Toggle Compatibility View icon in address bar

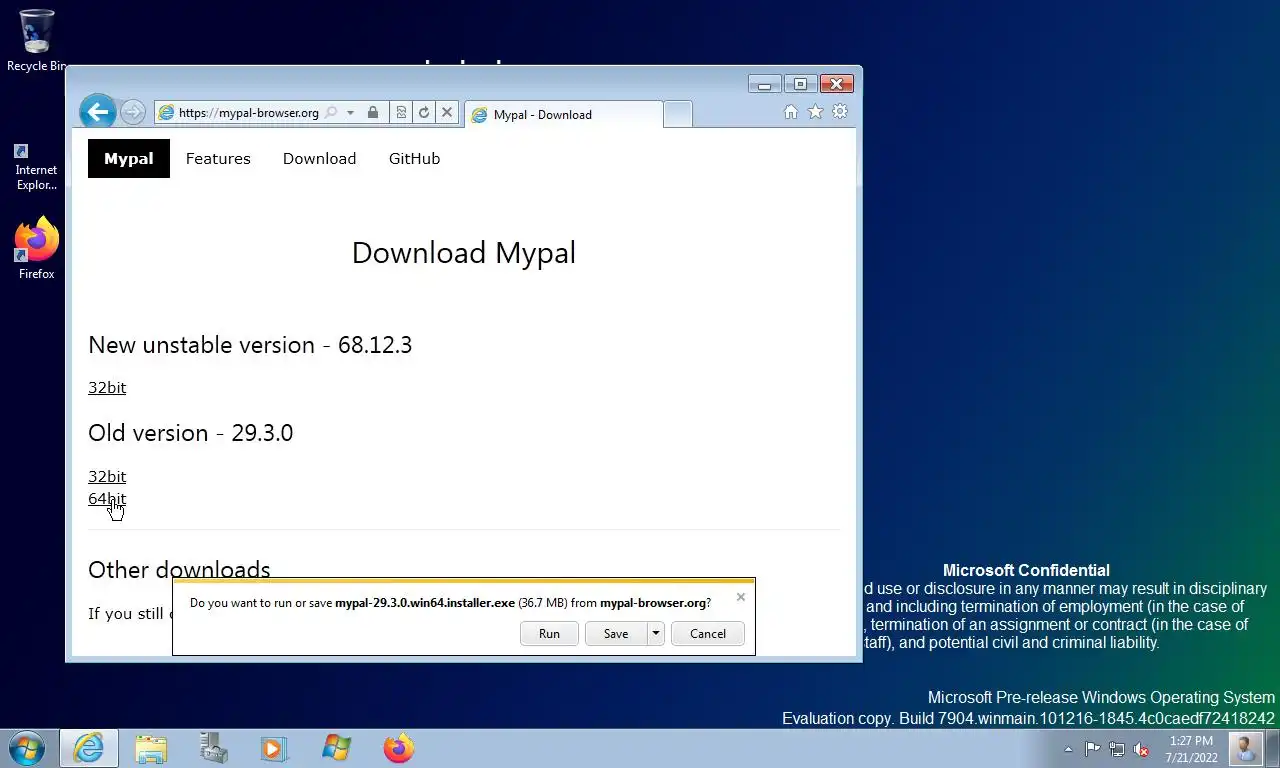point(401,113)
